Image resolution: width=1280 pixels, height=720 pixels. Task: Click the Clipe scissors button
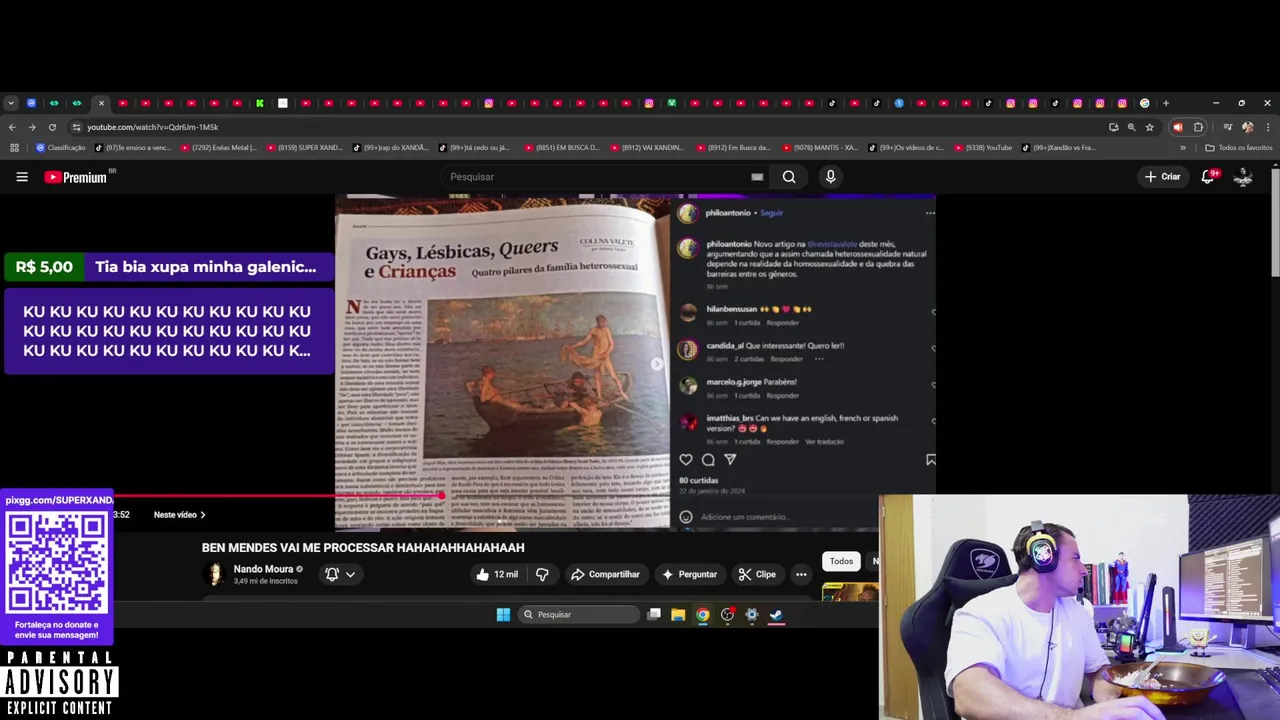(757, 574)
